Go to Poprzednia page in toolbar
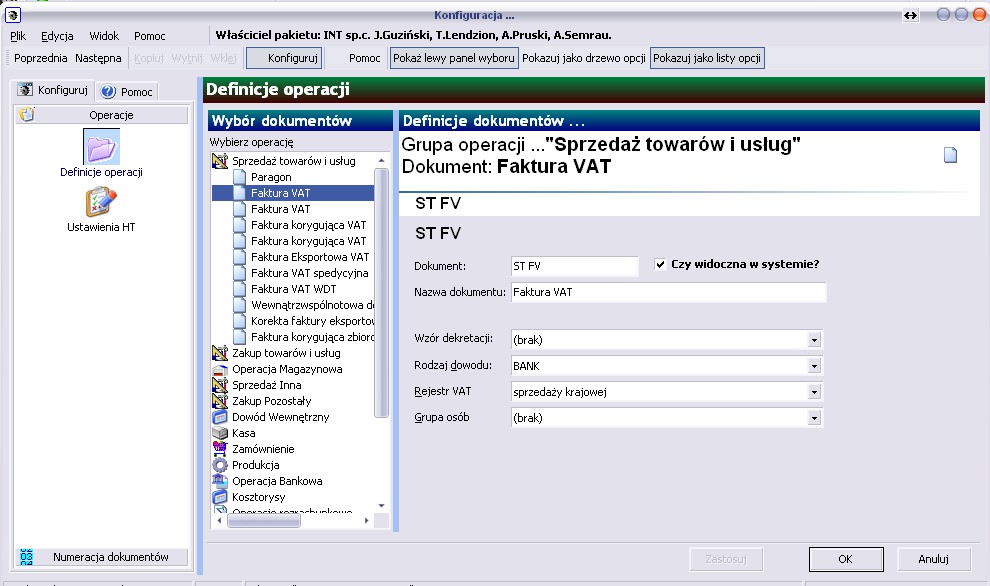 pos(40,58)
